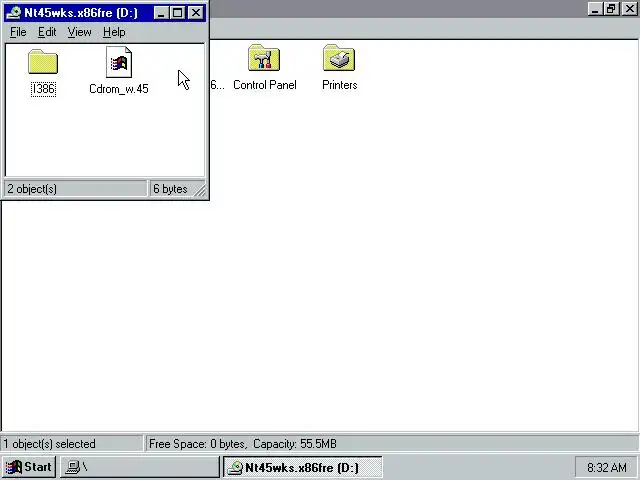
Task: Click the '2 object(s)' status text
Action: click(x=32, y=189)
